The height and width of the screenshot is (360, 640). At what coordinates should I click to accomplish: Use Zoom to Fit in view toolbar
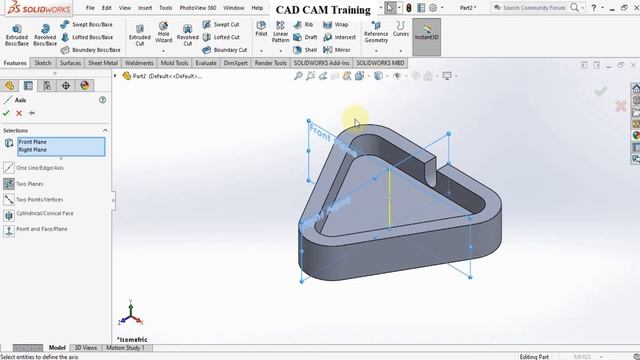click(x=298, y=76)
